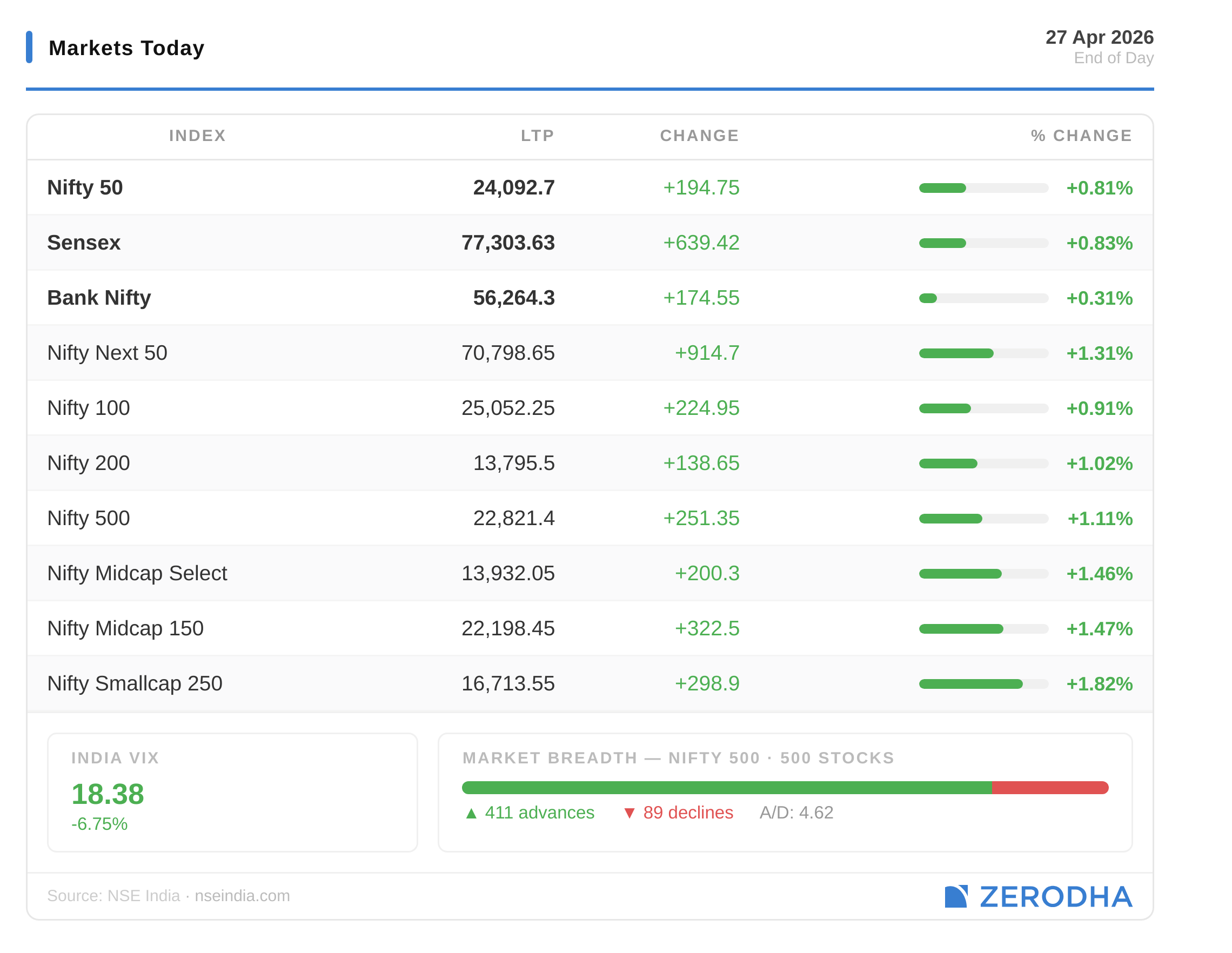Click the red declines triangle icon

630,813
